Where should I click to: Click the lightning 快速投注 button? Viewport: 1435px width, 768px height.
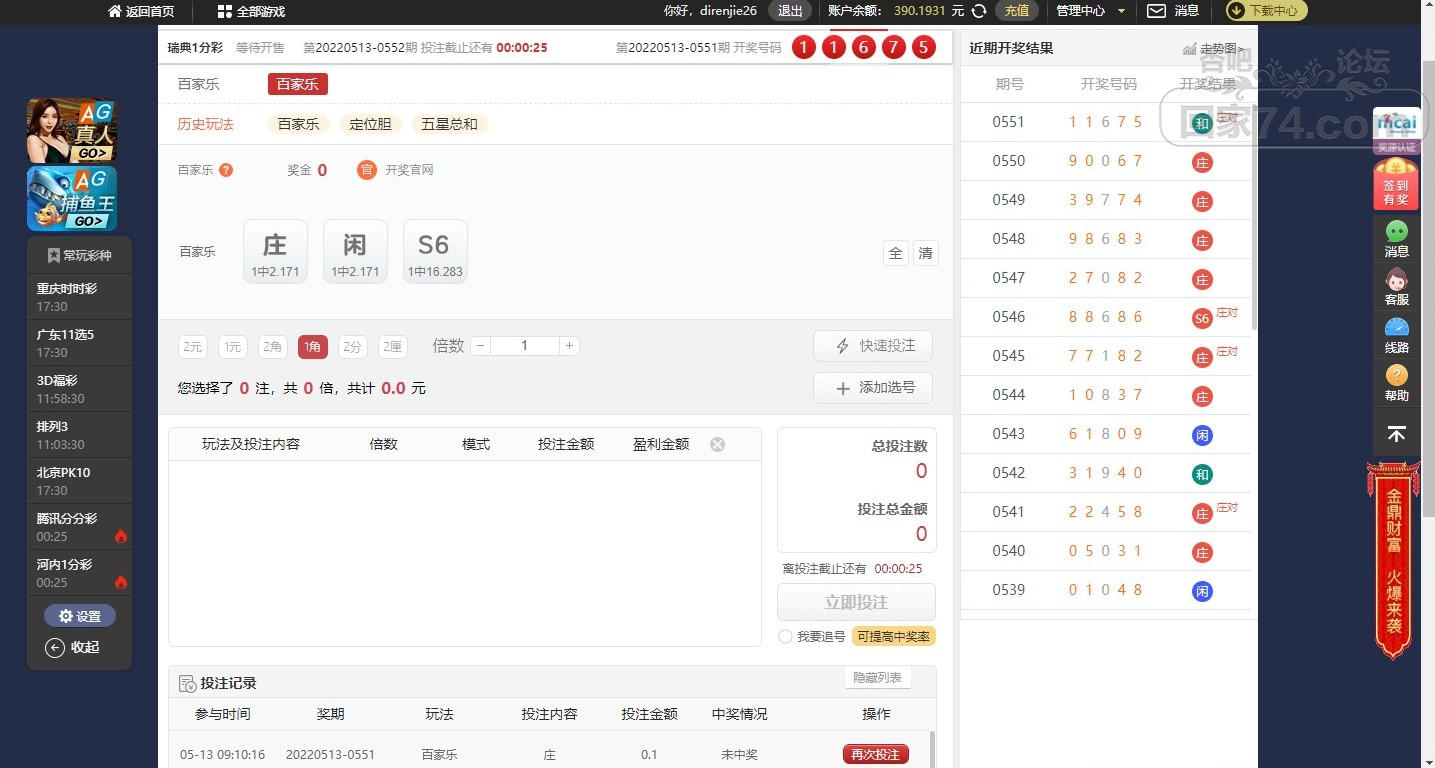[x=872, y=346]
